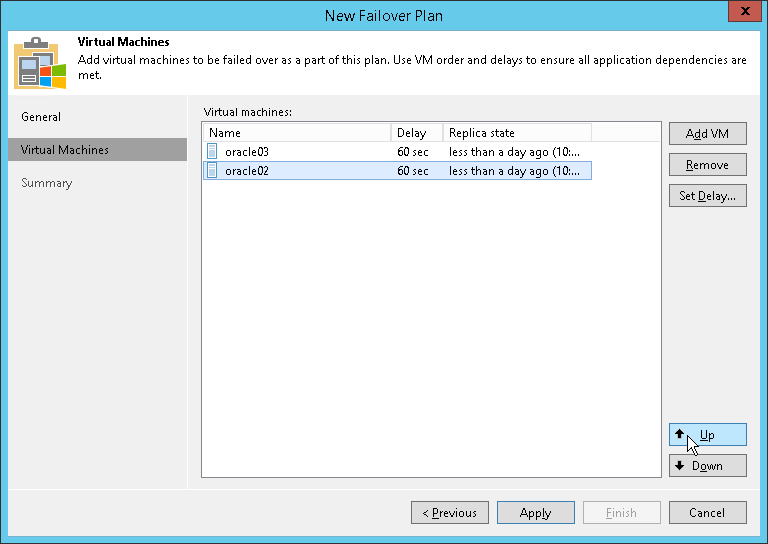Image resolution: width=768 pixels, height=544 pixels.
Task: Sort by Replica state column header
Action: [x=516, y=133]
